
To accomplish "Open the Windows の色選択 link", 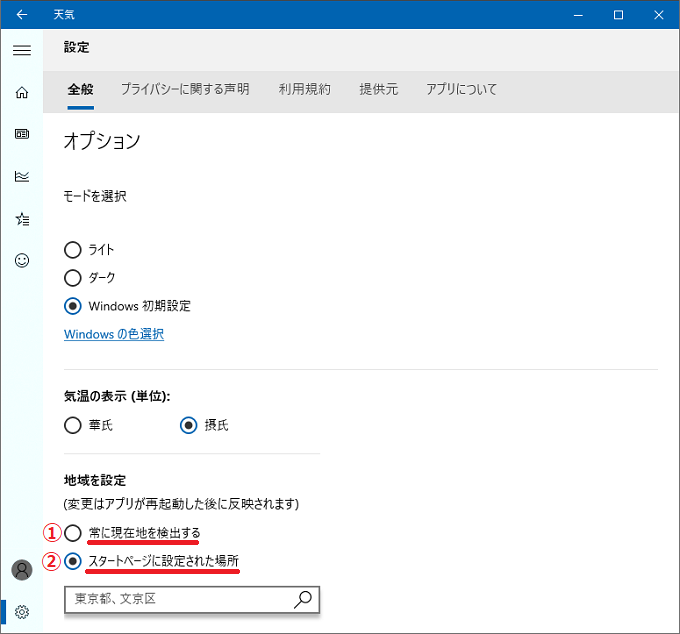I will [114, 334].
